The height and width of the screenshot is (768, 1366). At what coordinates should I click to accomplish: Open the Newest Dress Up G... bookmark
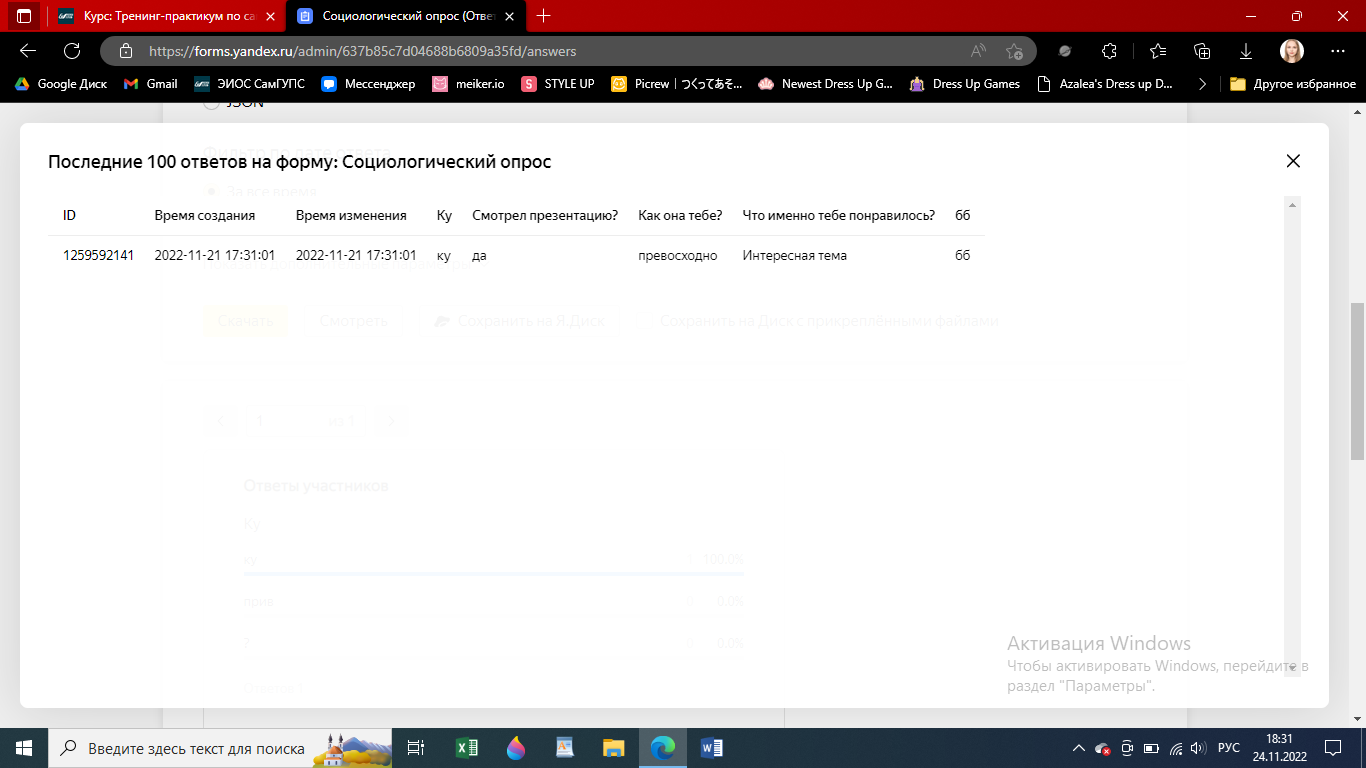(x=826, y=84)
